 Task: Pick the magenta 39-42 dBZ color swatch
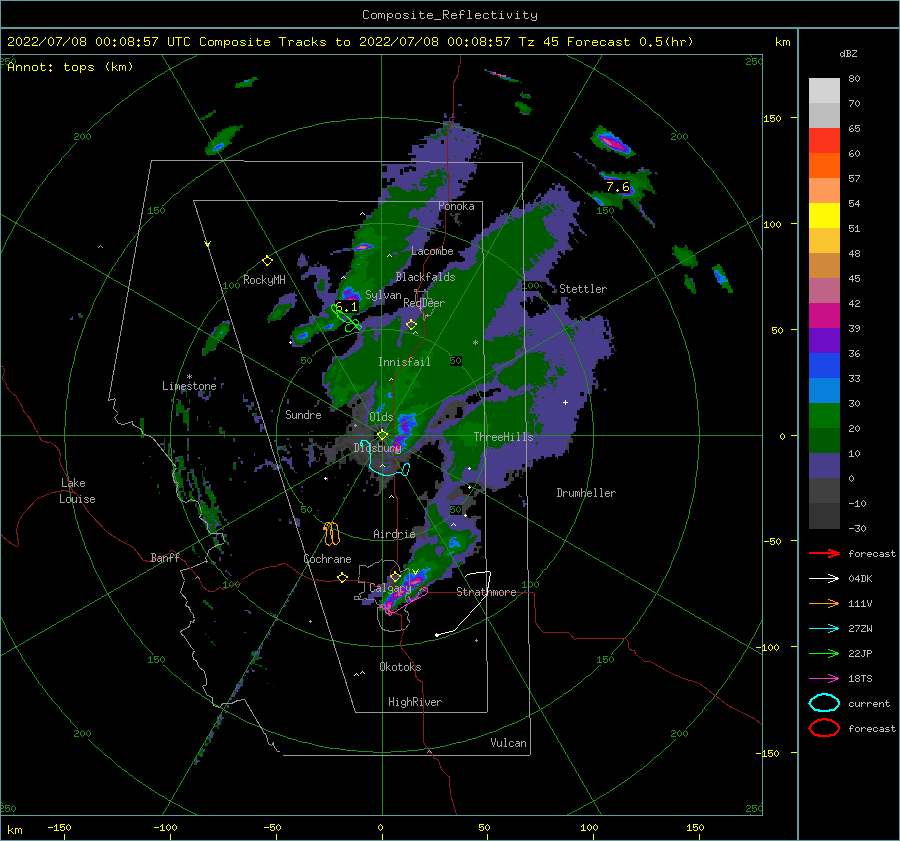click(824, 316)
